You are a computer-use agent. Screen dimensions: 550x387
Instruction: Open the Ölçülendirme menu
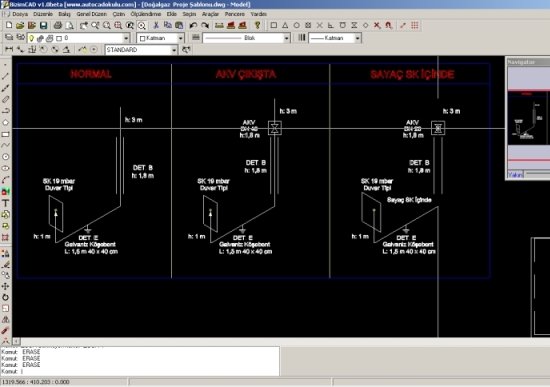coord(146,14)
